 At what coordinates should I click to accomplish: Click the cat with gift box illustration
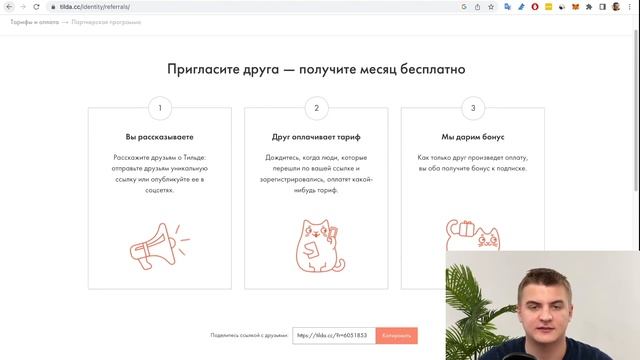pos(473,235)
